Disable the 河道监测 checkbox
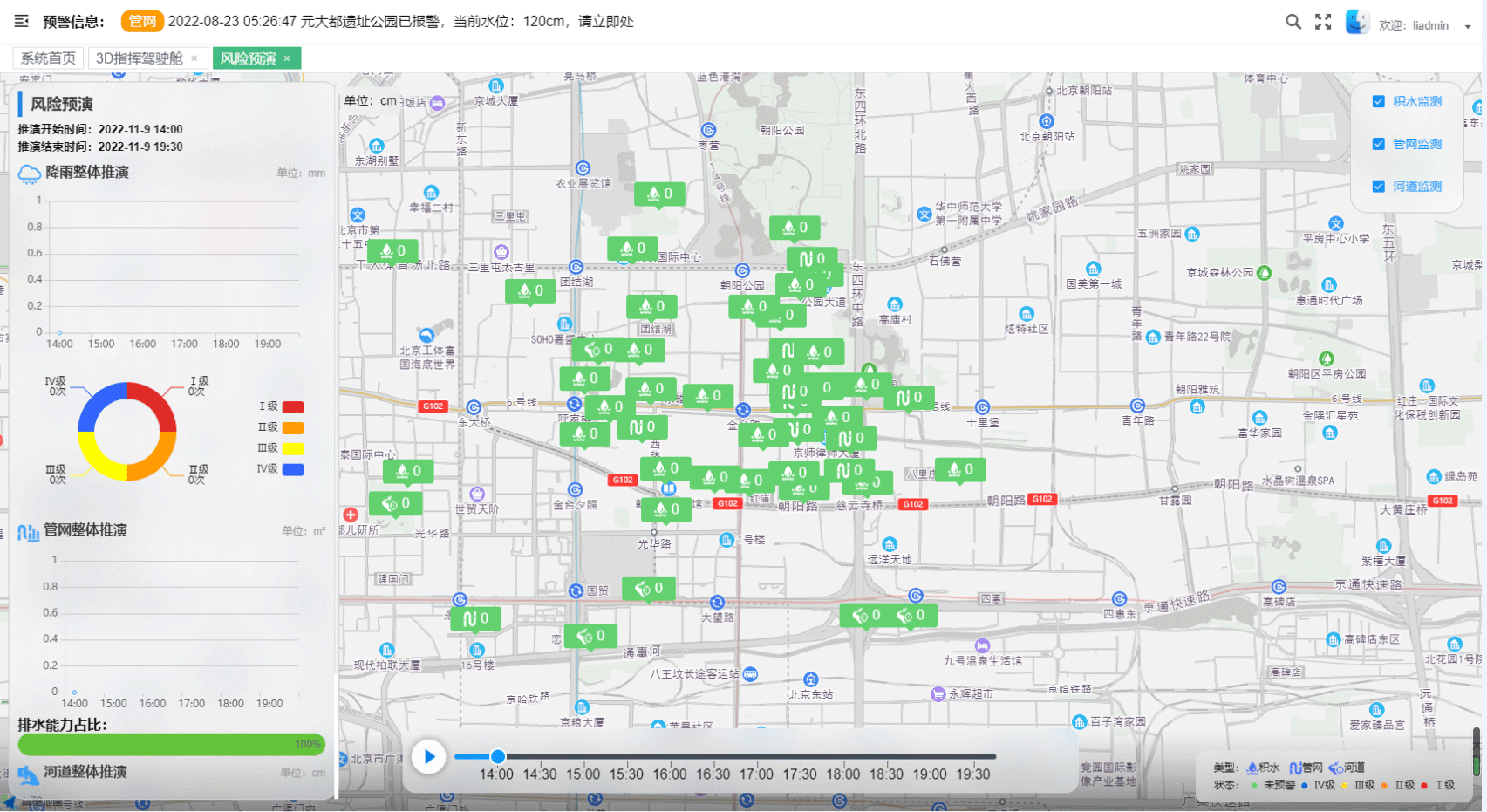This screenshot has width=1487, height=812. 1379,187
